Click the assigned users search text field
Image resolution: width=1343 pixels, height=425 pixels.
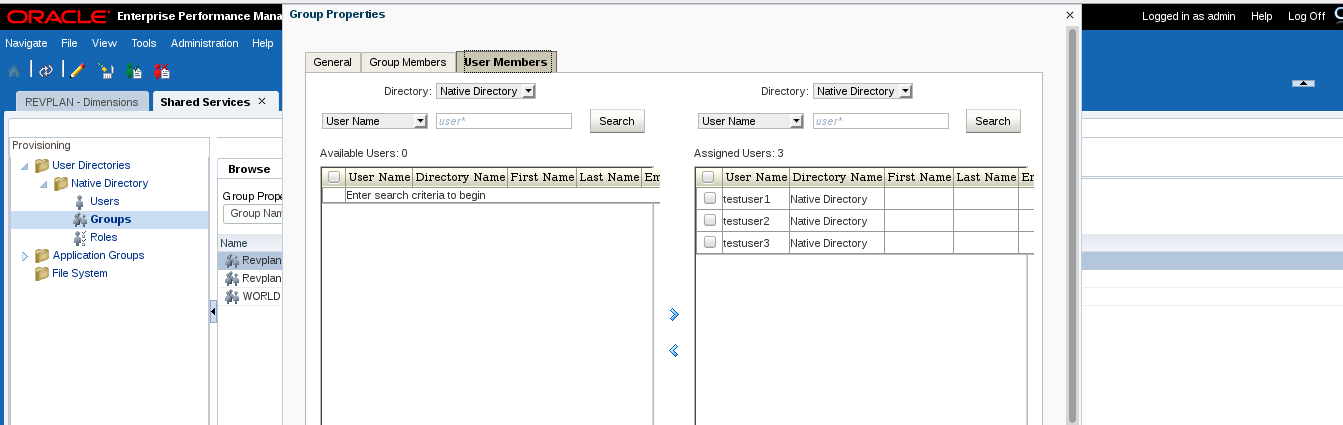click(880, 121)
